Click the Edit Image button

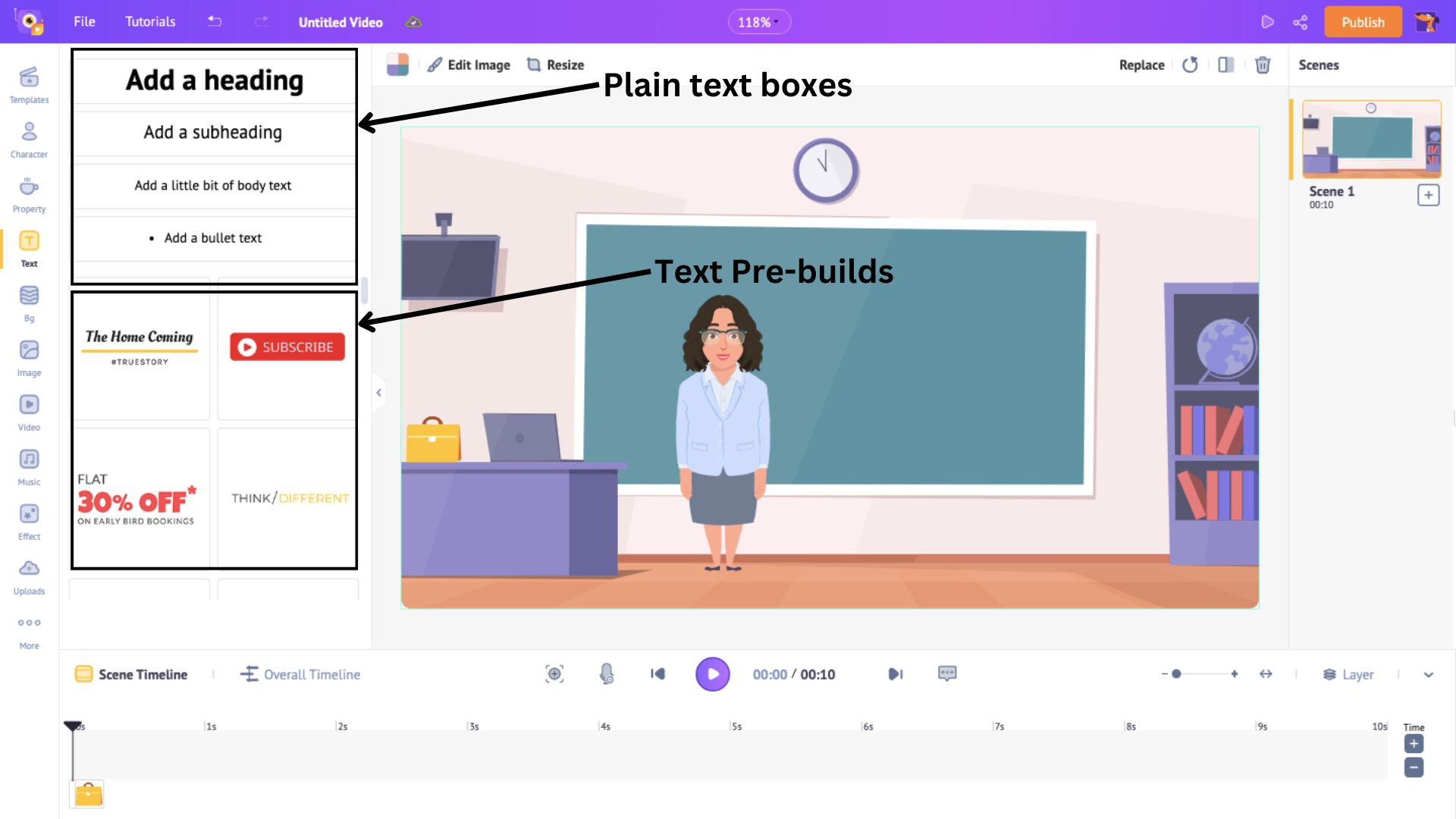pyautogui.click(x=471, y=65)
